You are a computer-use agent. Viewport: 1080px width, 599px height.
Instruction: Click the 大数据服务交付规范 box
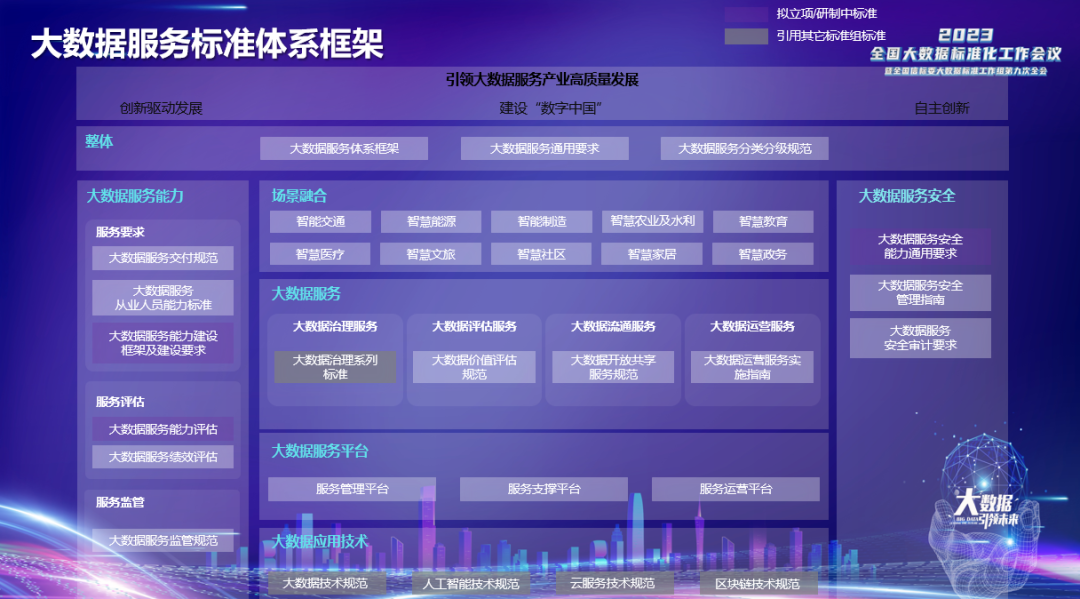tap(163, 258)
